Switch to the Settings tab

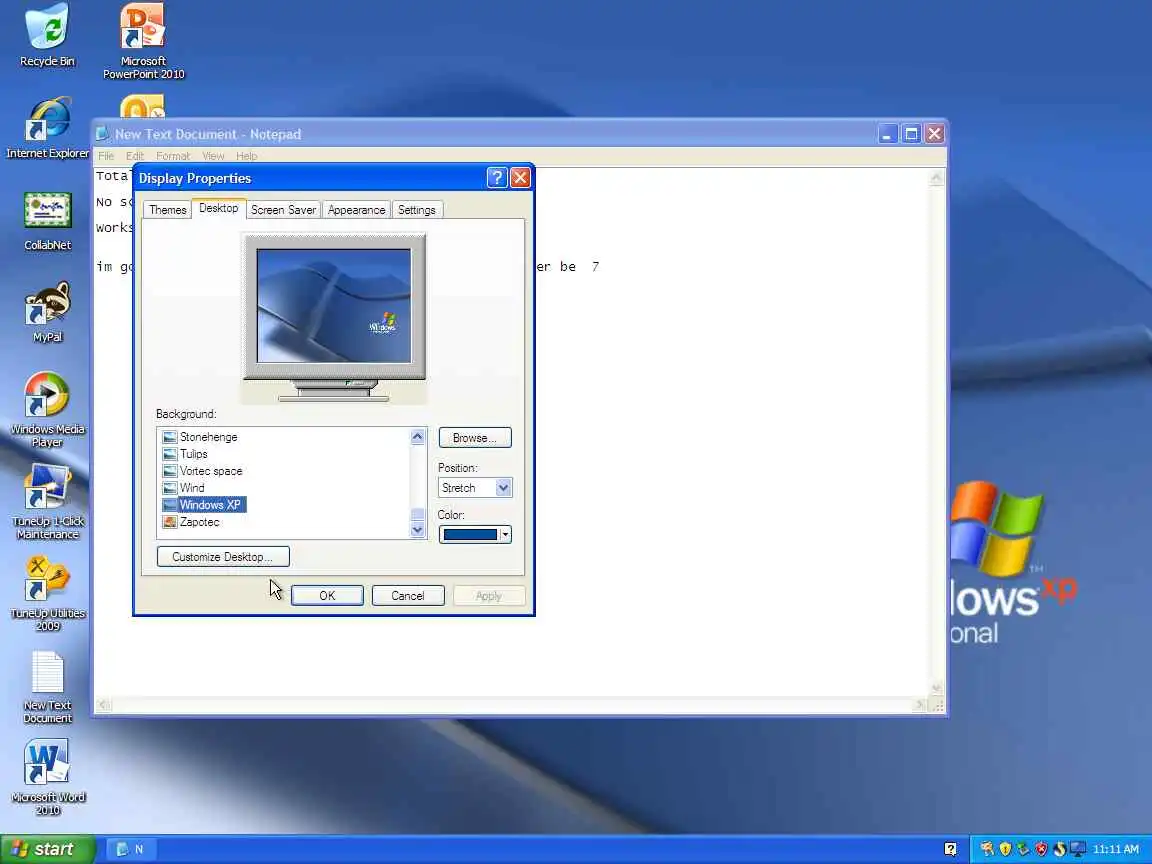tap(417, 209)
